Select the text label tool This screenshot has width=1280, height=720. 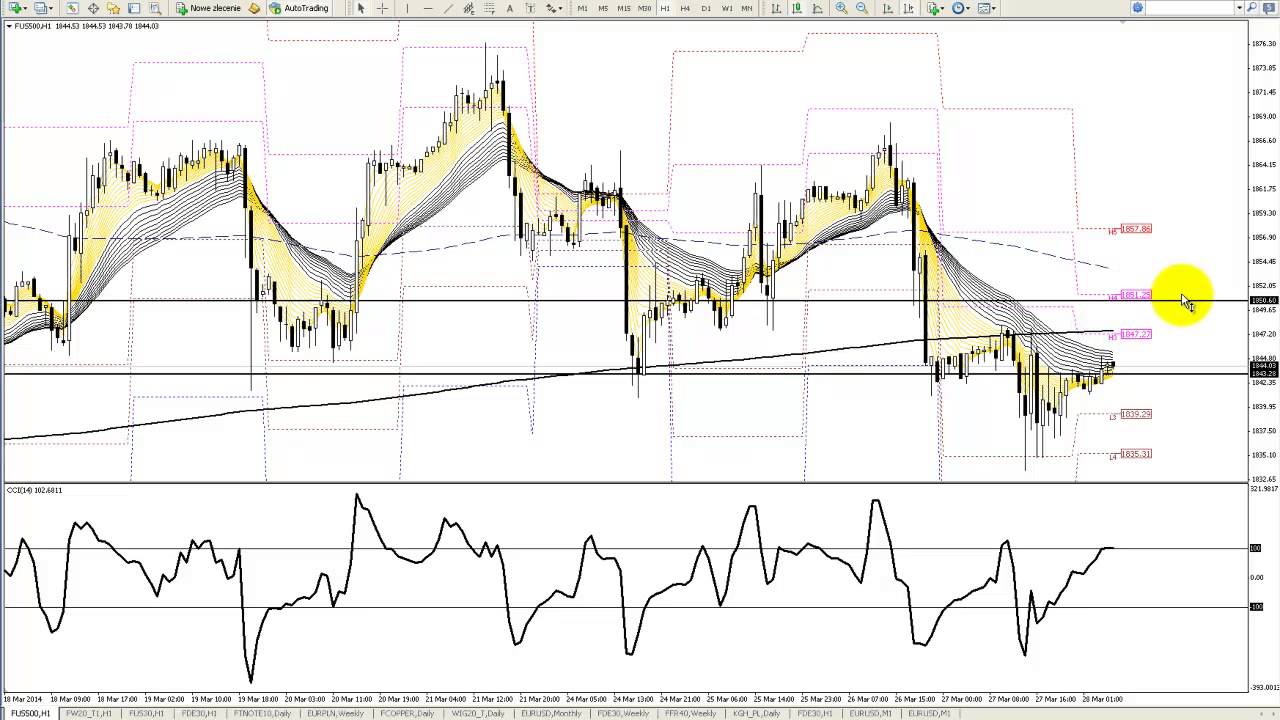click(530, 8)
